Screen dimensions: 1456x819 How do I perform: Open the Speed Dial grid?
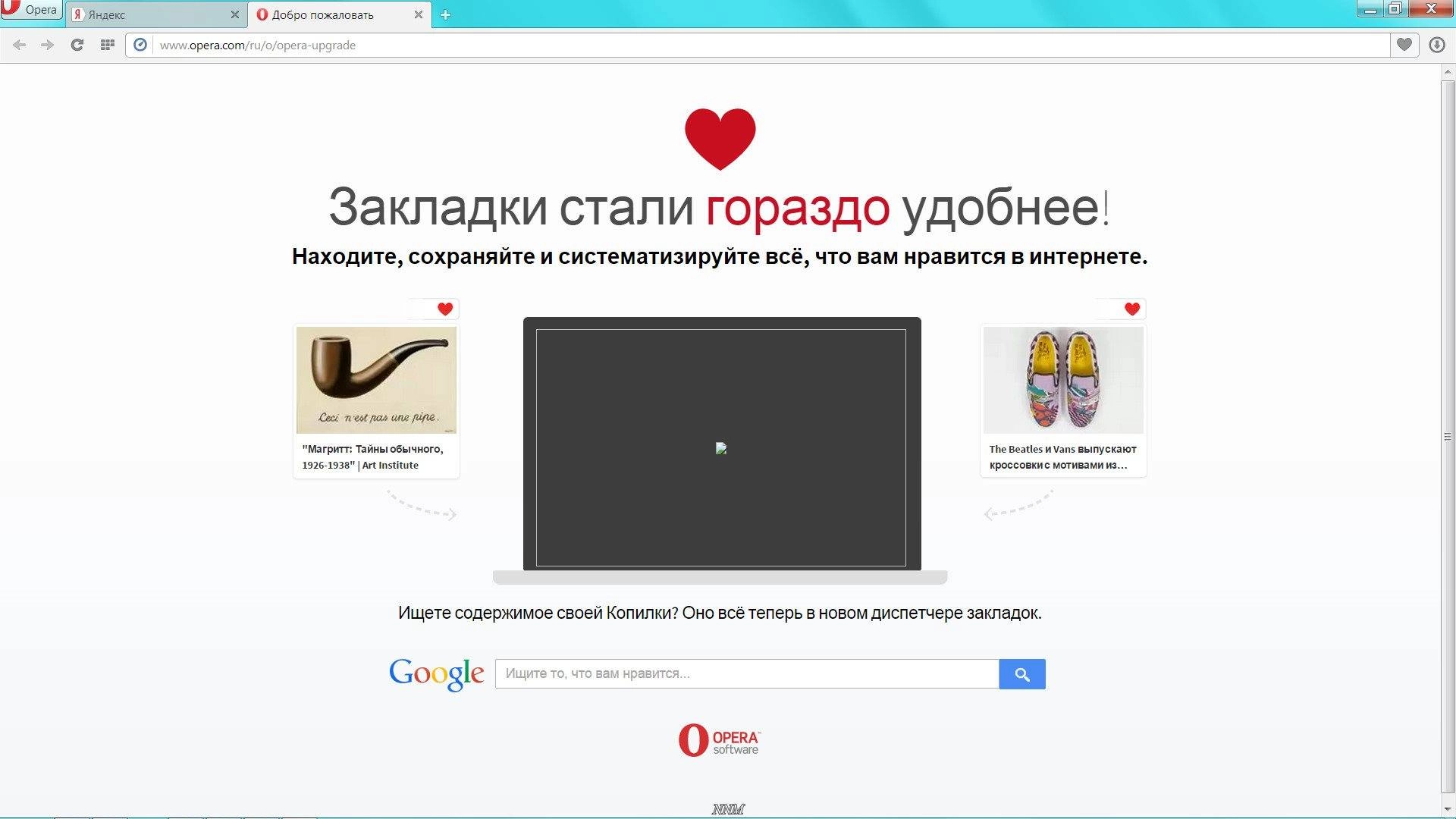(108, 45)
